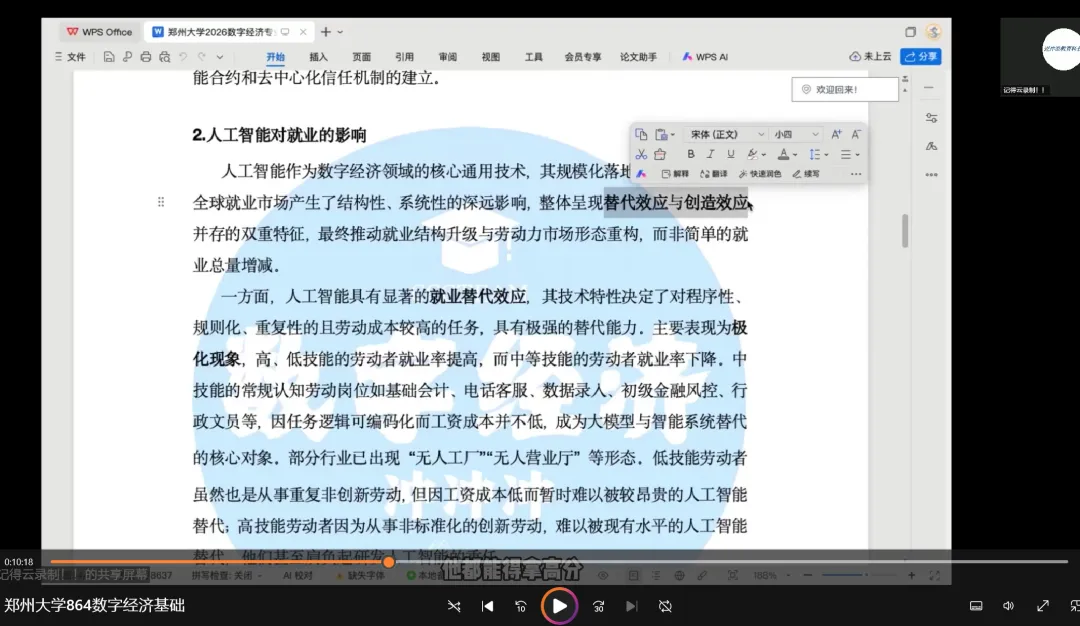Open the WPS AI ribbon tab
1080x626 pixels.
[705, 56]
